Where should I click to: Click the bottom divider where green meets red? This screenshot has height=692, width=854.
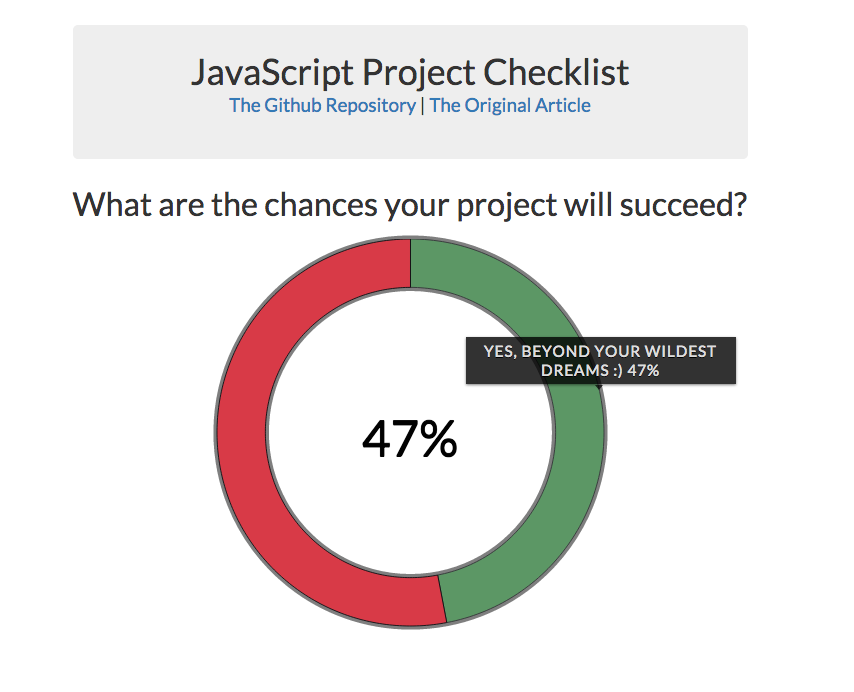(442, 598)
